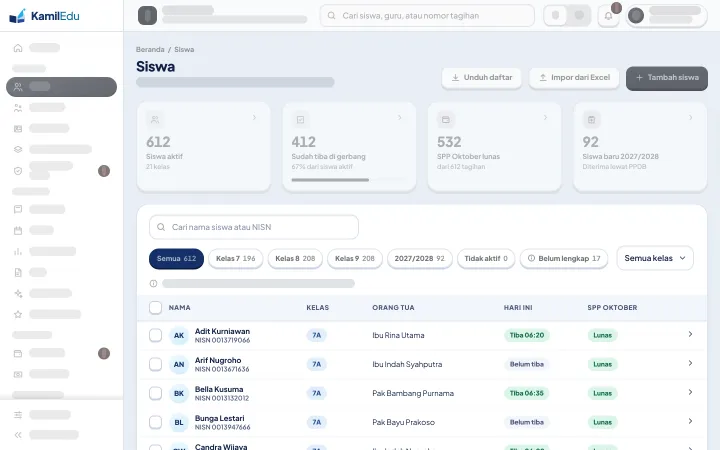The height and width of the screenshot is (450, 720).
Task: Click Ibu Indah Syahputra cell
Action: [407, 365]
